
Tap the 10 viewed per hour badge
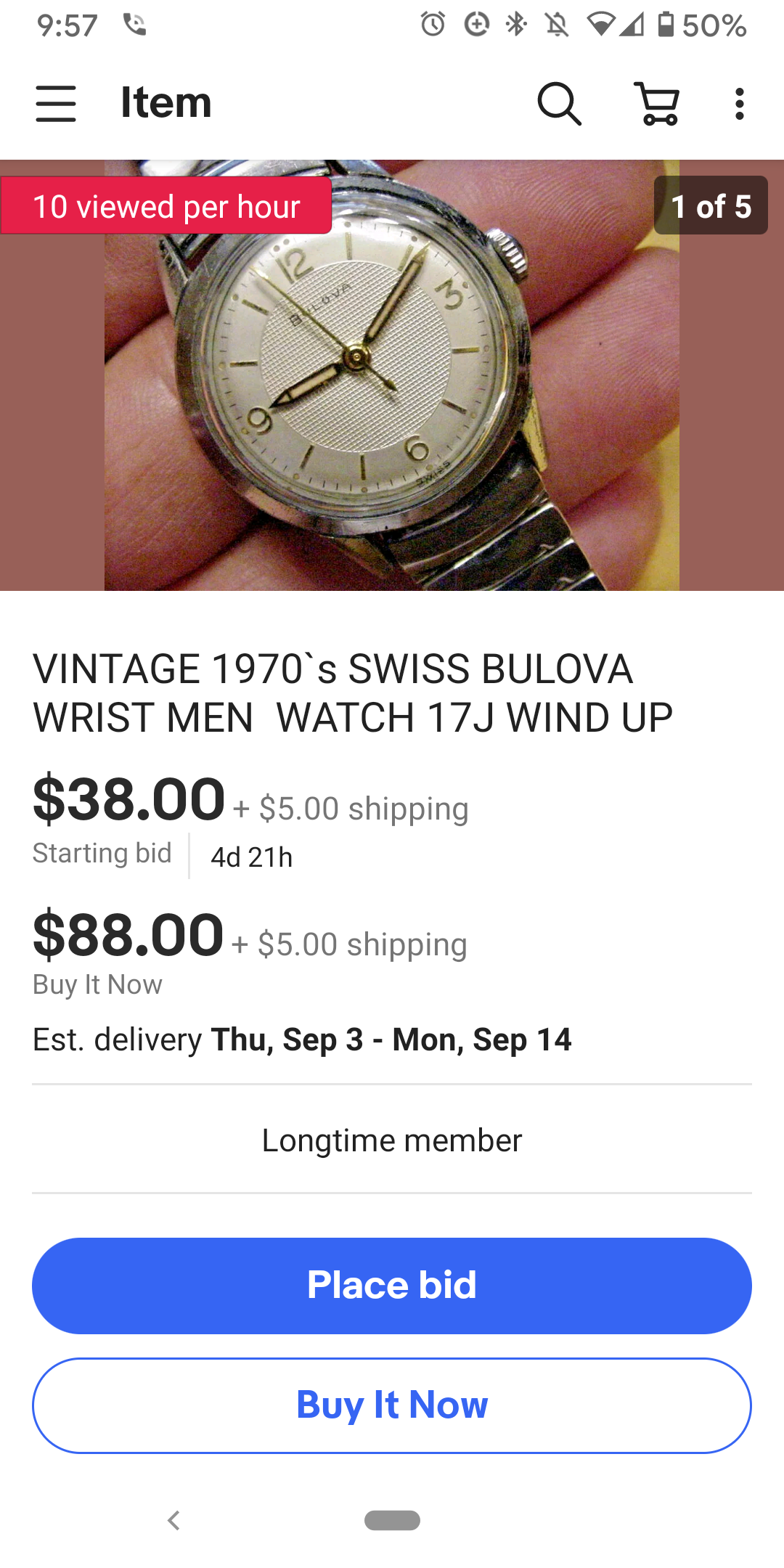click(166, 206)
